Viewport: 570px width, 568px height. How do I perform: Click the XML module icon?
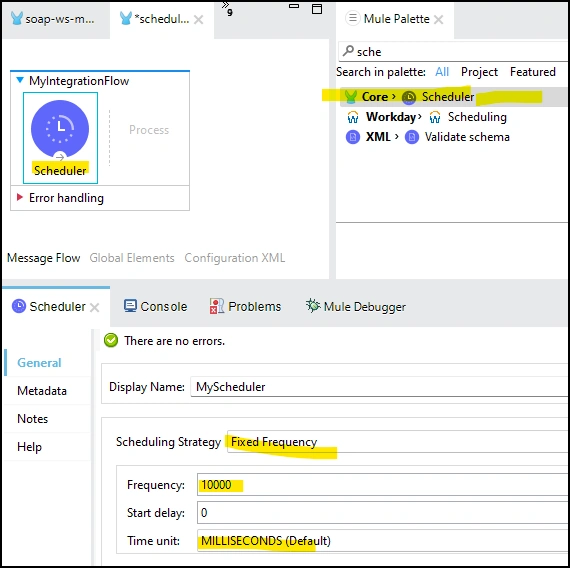pyautogui.click(x=353, y=137)
